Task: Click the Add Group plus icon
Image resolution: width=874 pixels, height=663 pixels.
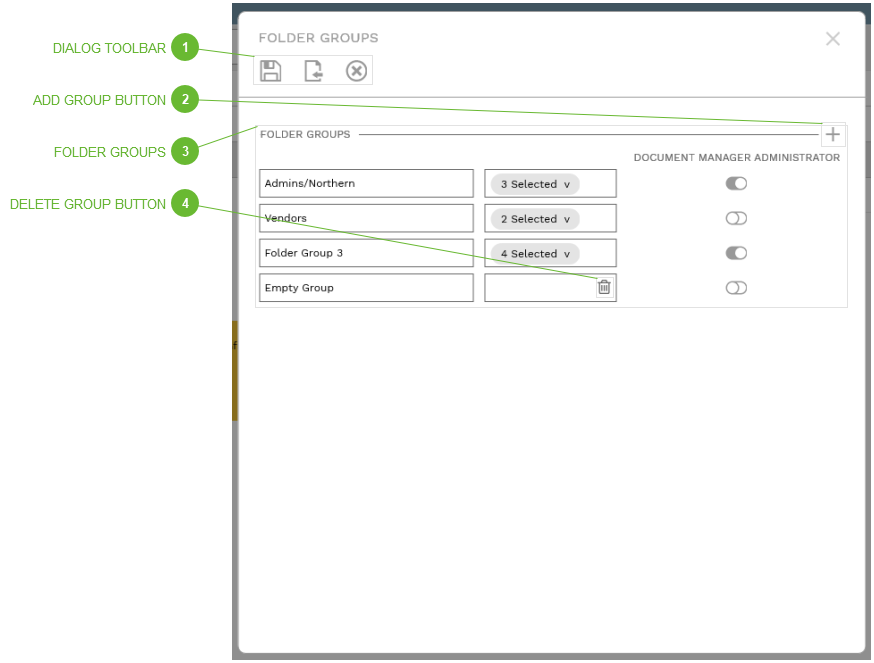Action: 833,134
